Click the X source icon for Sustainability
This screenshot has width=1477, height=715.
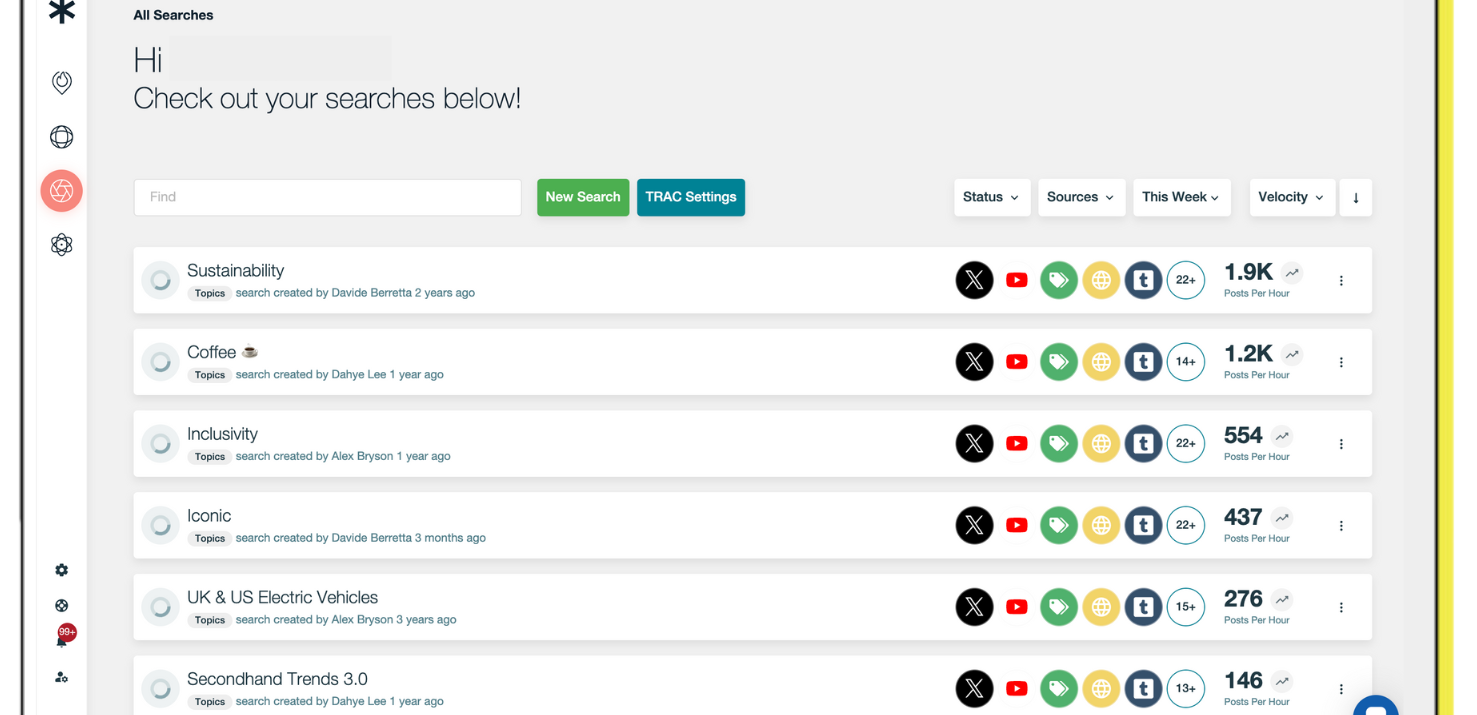974,280
